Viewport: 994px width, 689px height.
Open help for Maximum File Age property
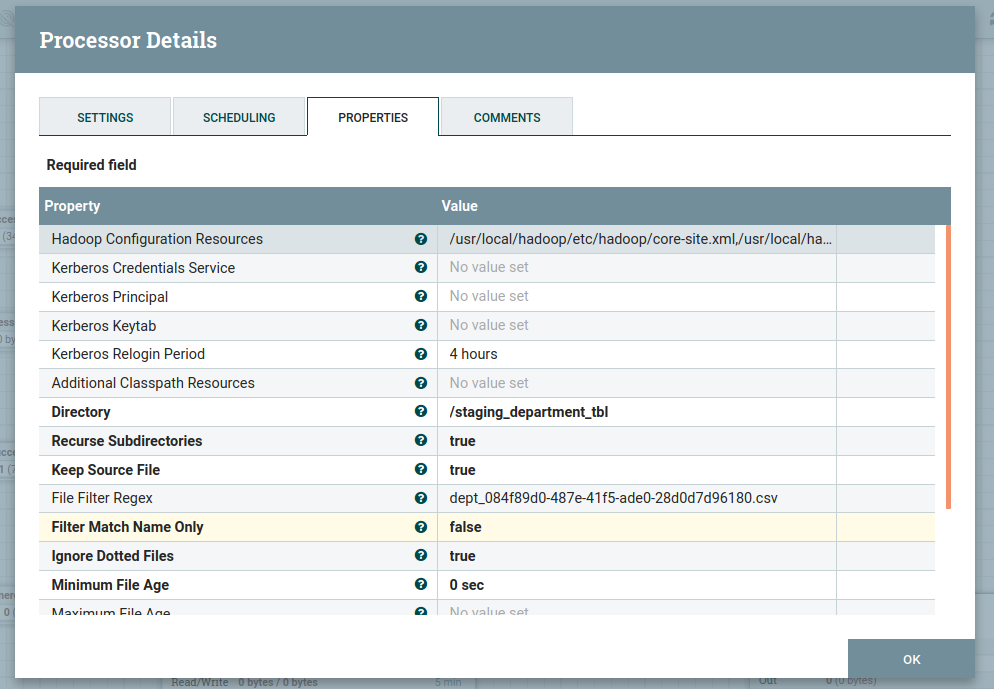tap(421, 612)
